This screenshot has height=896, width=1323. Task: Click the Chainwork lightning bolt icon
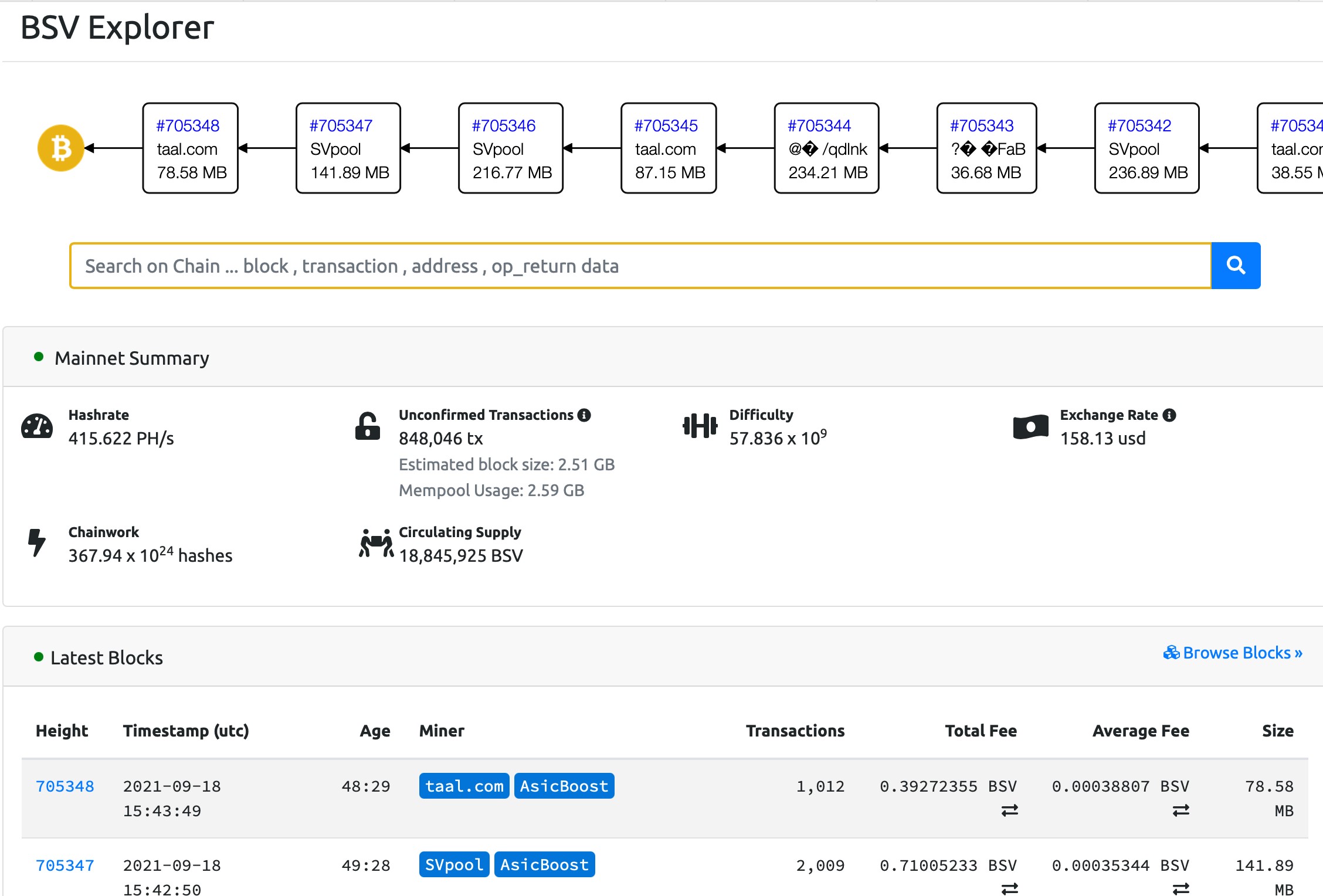(37, 542)
